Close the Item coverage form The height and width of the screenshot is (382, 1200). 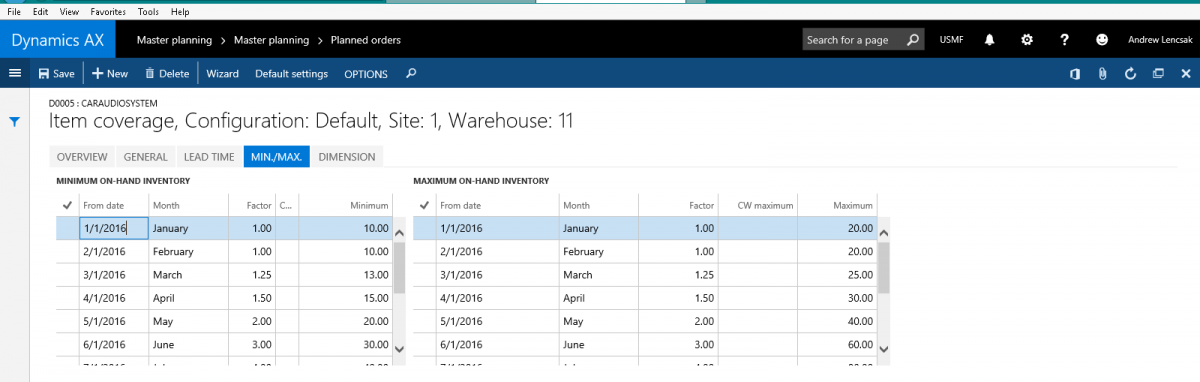click(x=1186, y=73)
